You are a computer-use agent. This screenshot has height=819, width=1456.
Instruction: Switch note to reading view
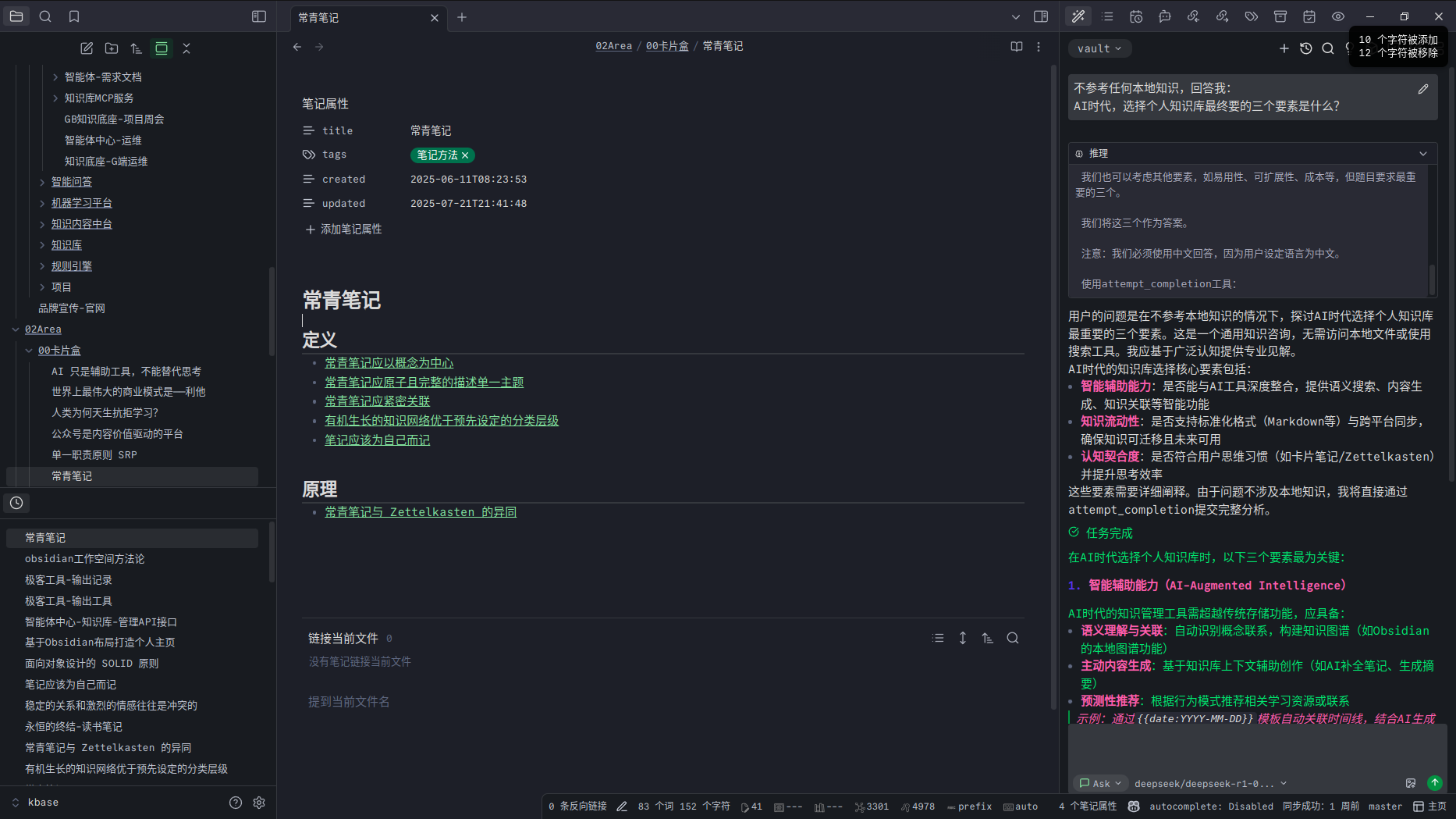[1016, 47]
